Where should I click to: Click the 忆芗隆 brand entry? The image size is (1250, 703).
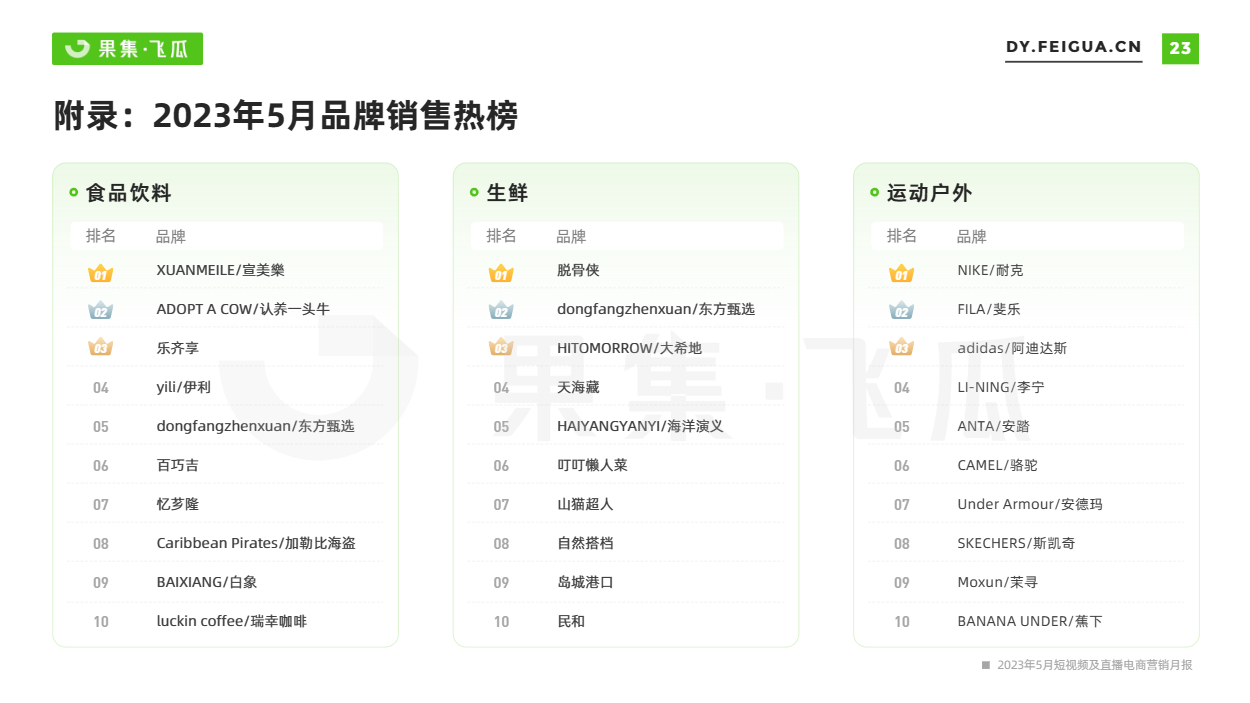coord(178,504)
